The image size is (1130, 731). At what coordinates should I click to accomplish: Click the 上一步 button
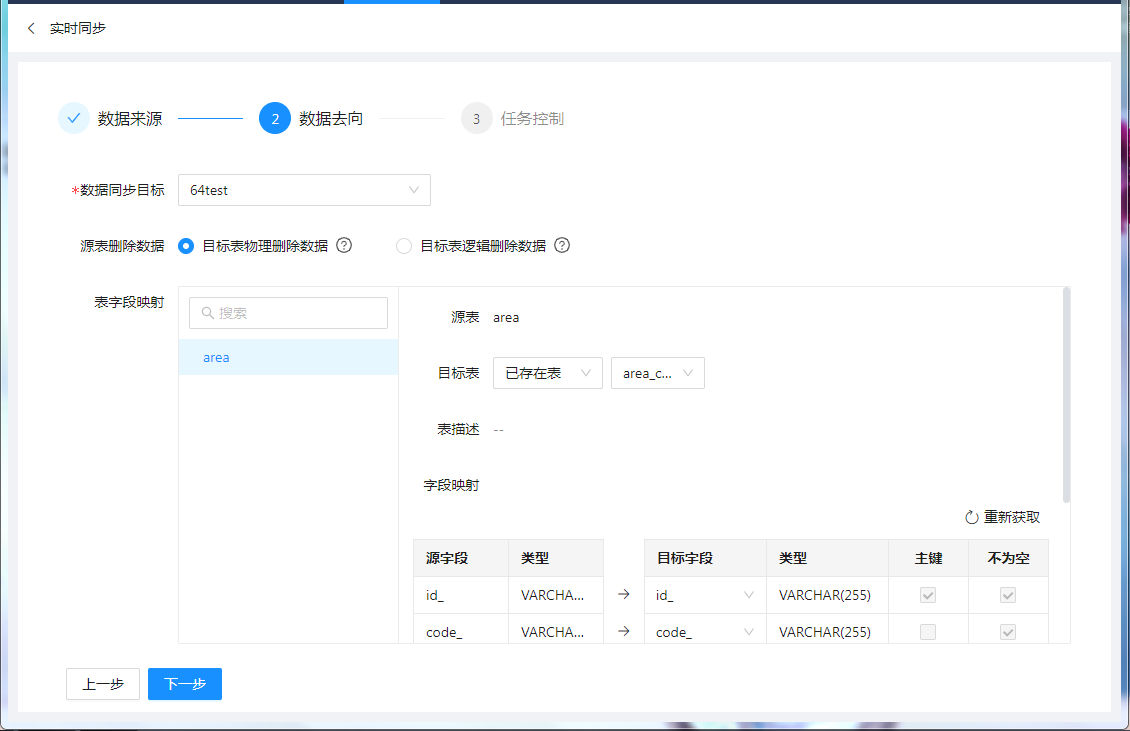[103, 684]
